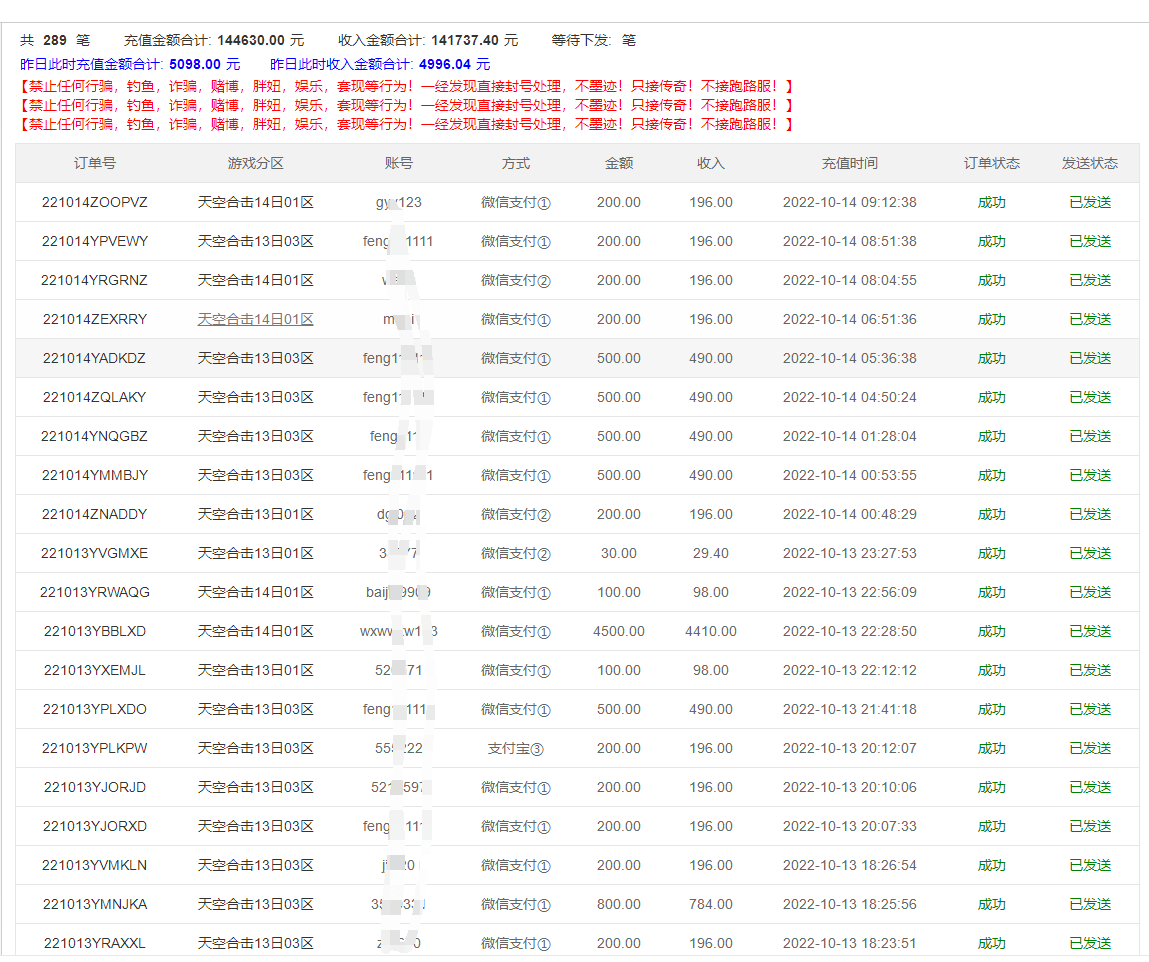Select order number 221013YVGMXE
The height and width of the screenshot is (962, 1149).
tap(94, 553)
